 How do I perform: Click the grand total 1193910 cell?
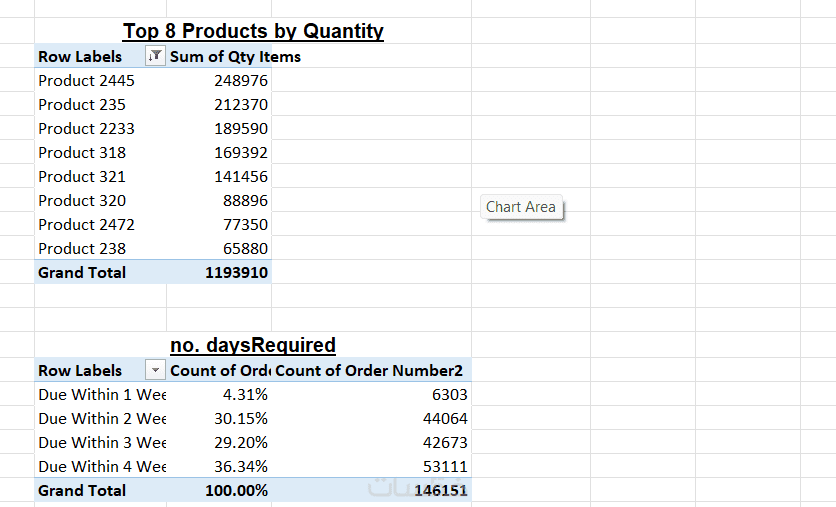click(x=236, y=272)
